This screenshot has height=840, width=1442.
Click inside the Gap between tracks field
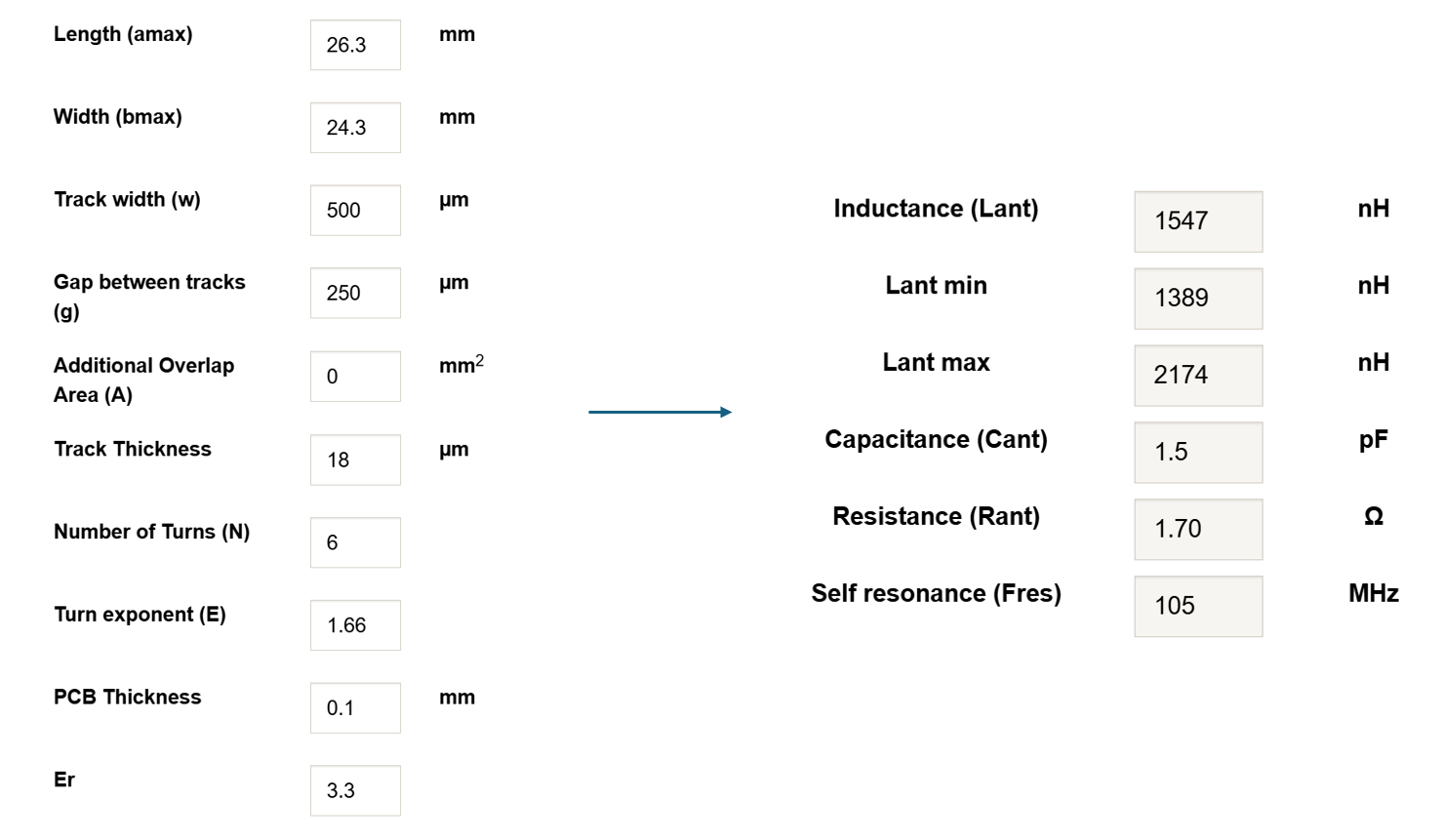pos(355,293)
